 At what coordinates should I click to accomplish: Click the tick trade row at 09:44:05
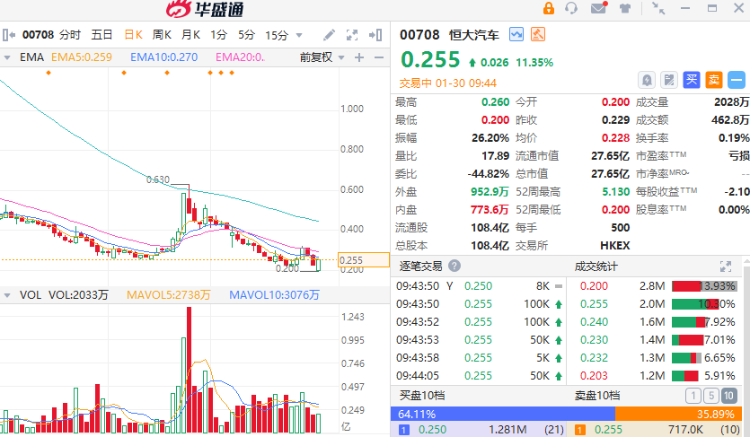tap(479, 376)
